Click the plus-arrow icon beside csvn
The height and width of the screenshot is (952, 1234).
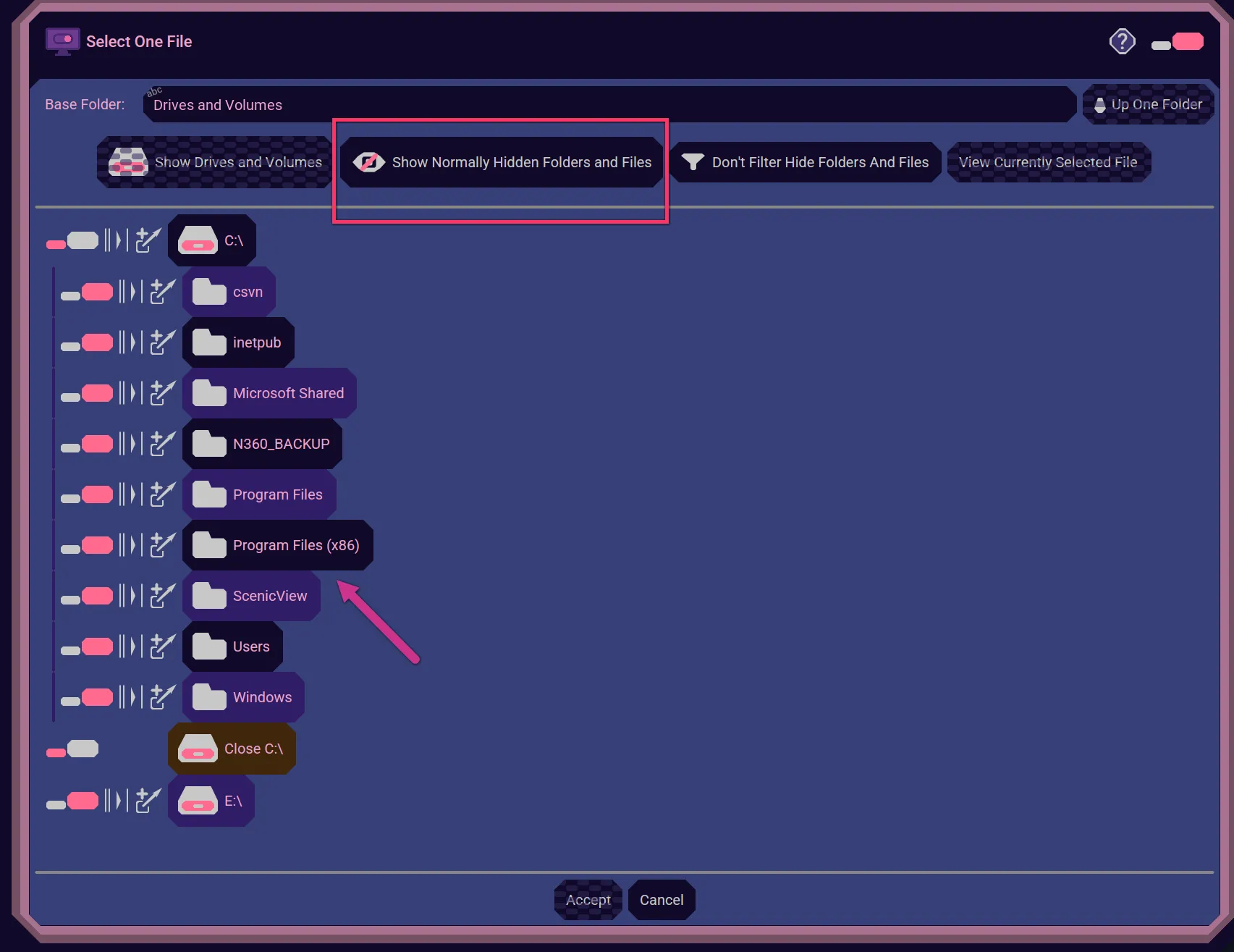coord(163,292)
